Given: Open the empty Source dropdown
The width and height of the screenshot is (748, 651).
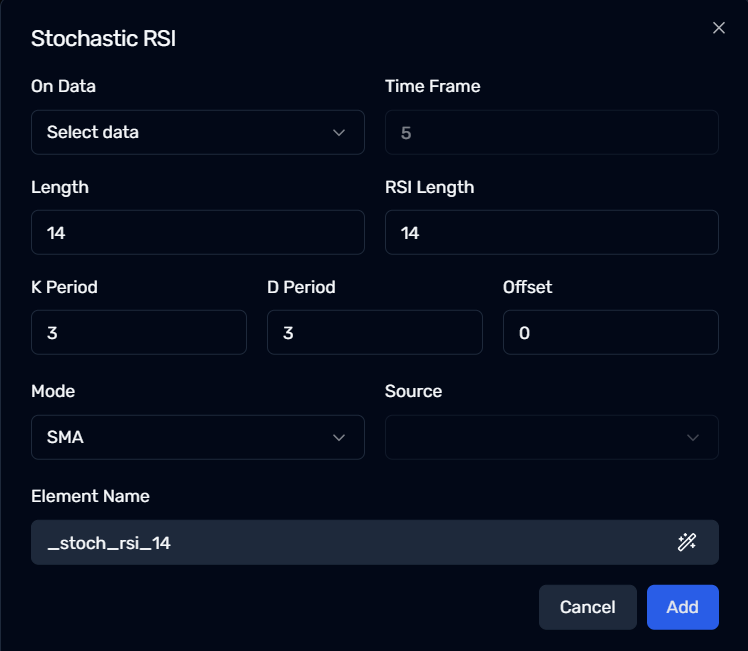Looking at the screenshot, I should 552,437.
